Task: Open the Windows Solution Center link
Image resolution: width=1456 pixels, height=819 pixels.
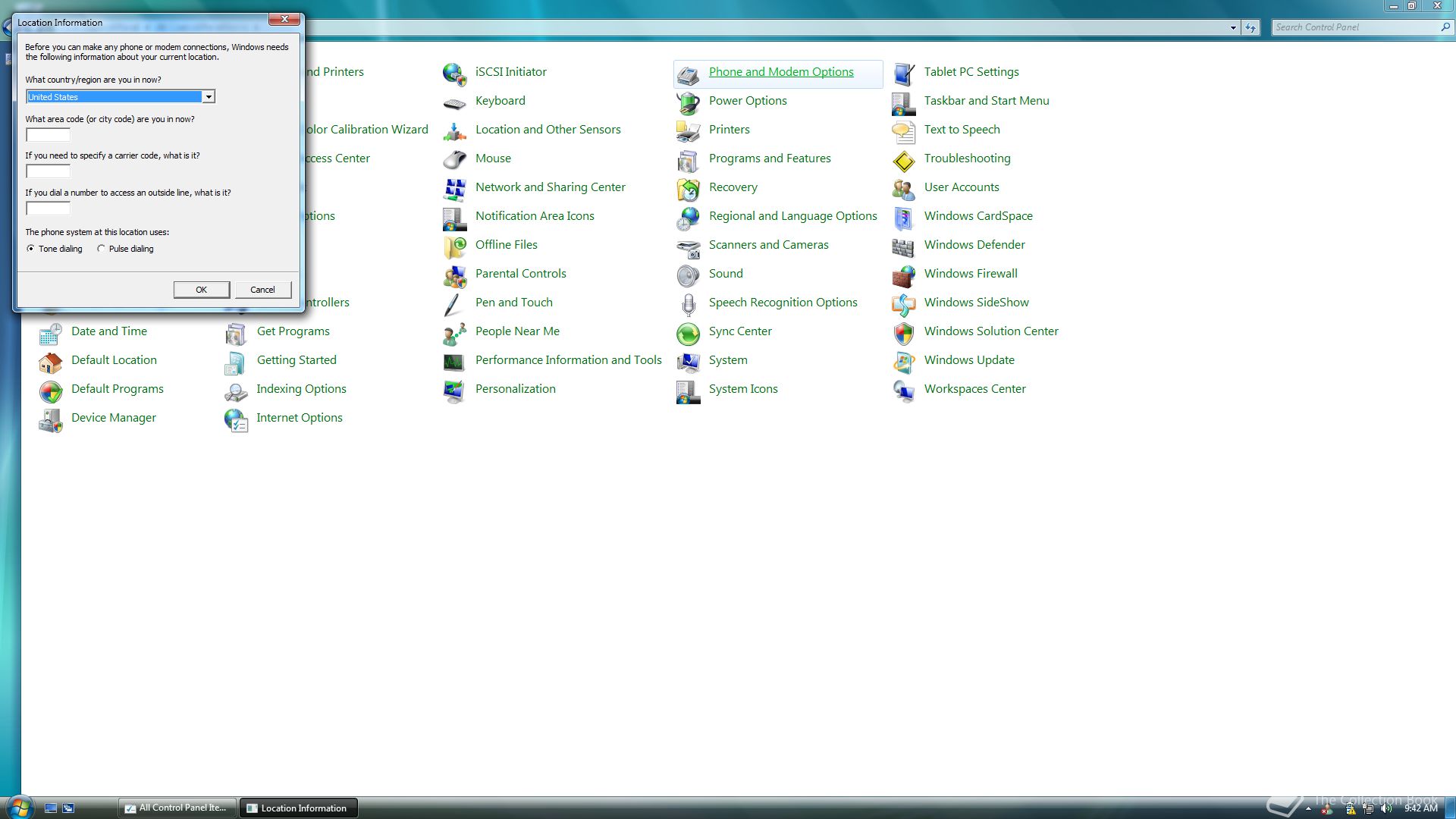Action: pos(991,331)
